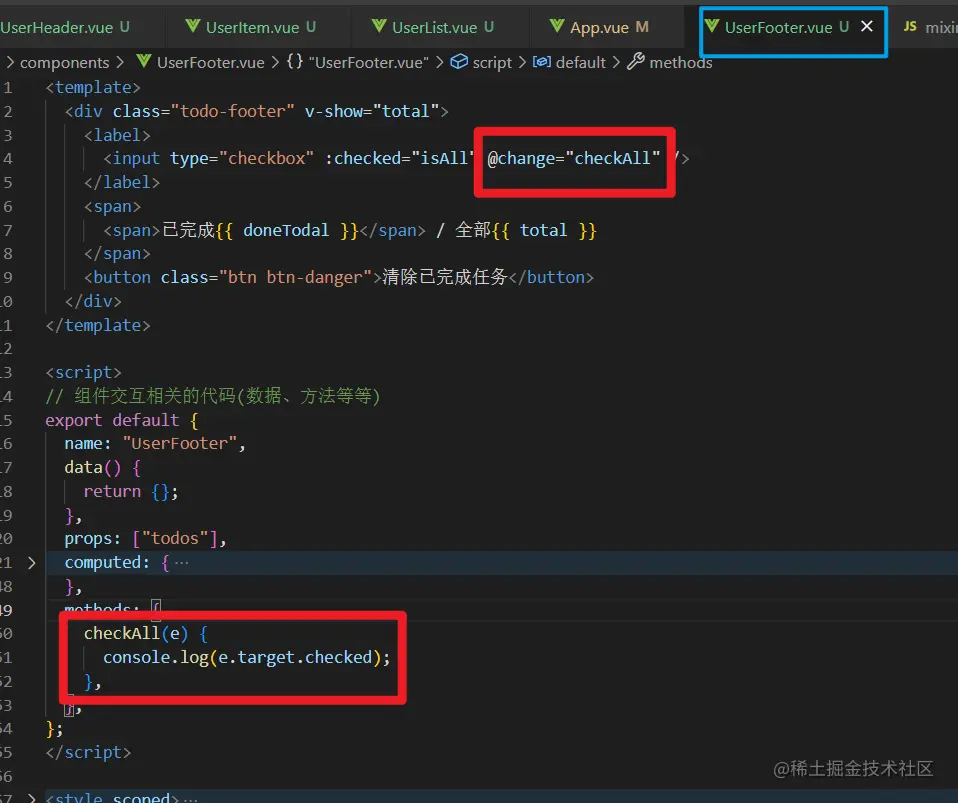Click the 清除已完成任务 button text
The height and width of the screenshot is (803, 958).
pos(445,277)
